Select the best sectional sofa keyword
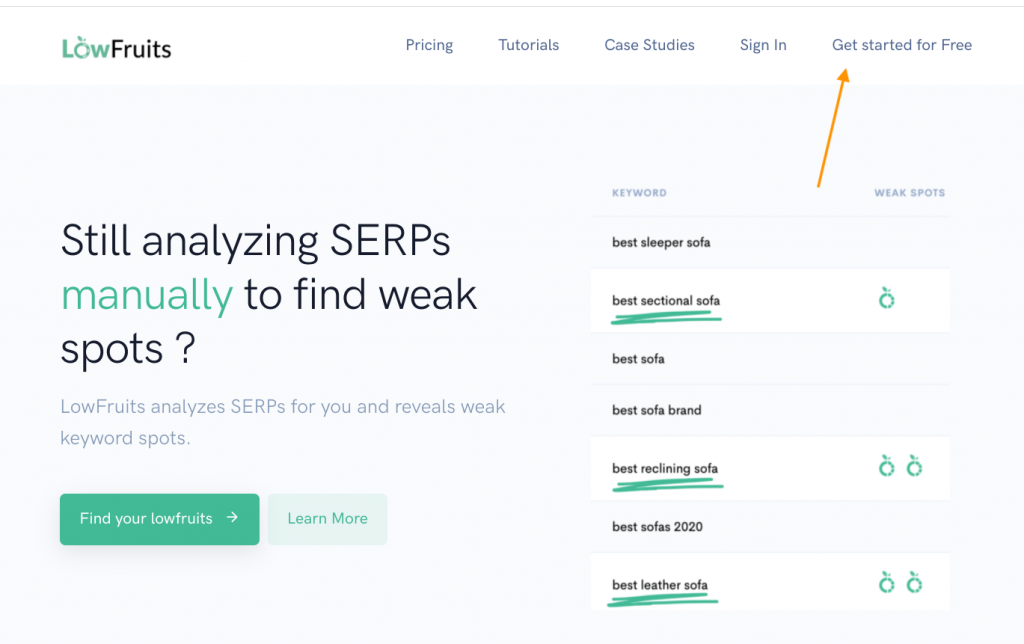The height and width of the screenshot is (644, 1024). pos(665,300)
